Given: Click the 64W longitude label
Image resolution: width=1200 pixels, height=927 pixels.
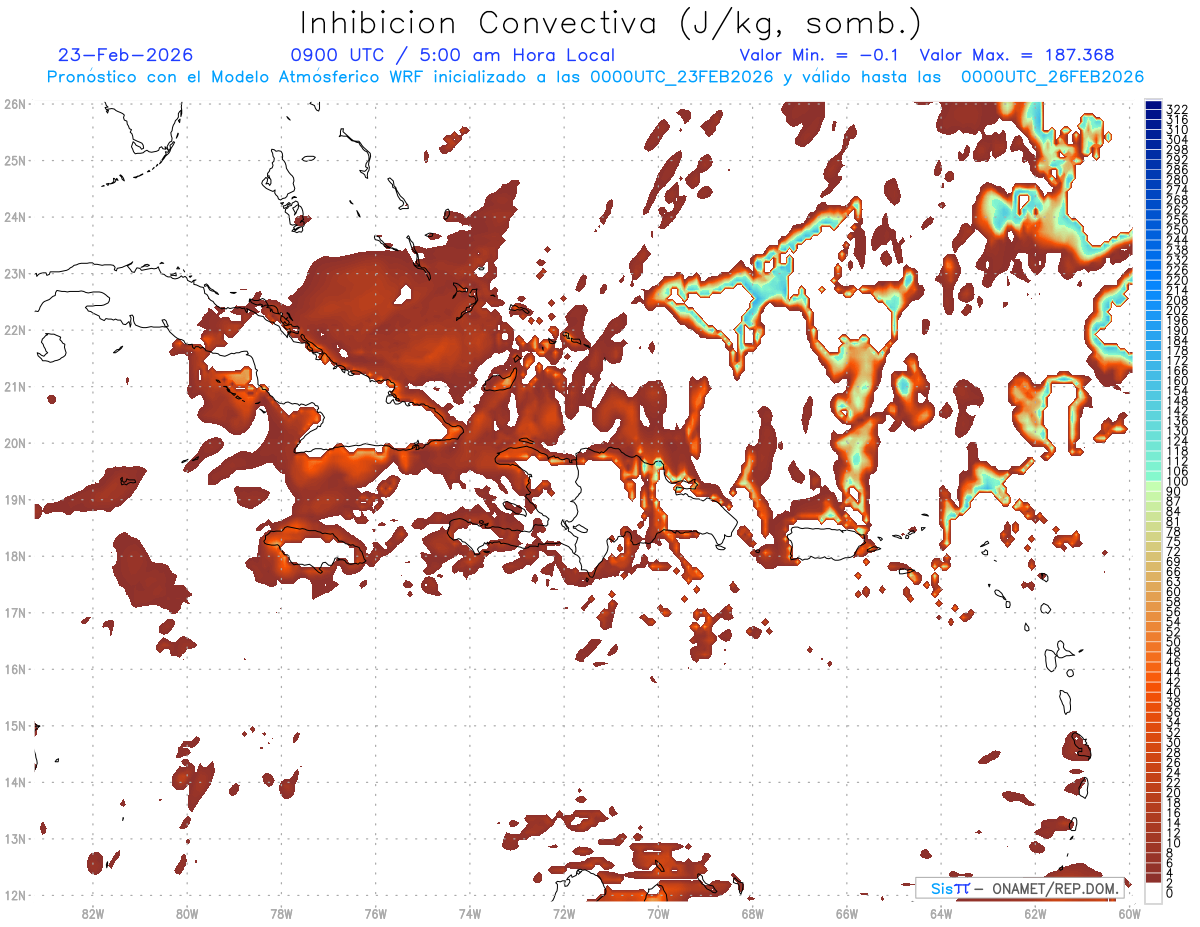Looking at the screenshot, I should pos(941,913).
